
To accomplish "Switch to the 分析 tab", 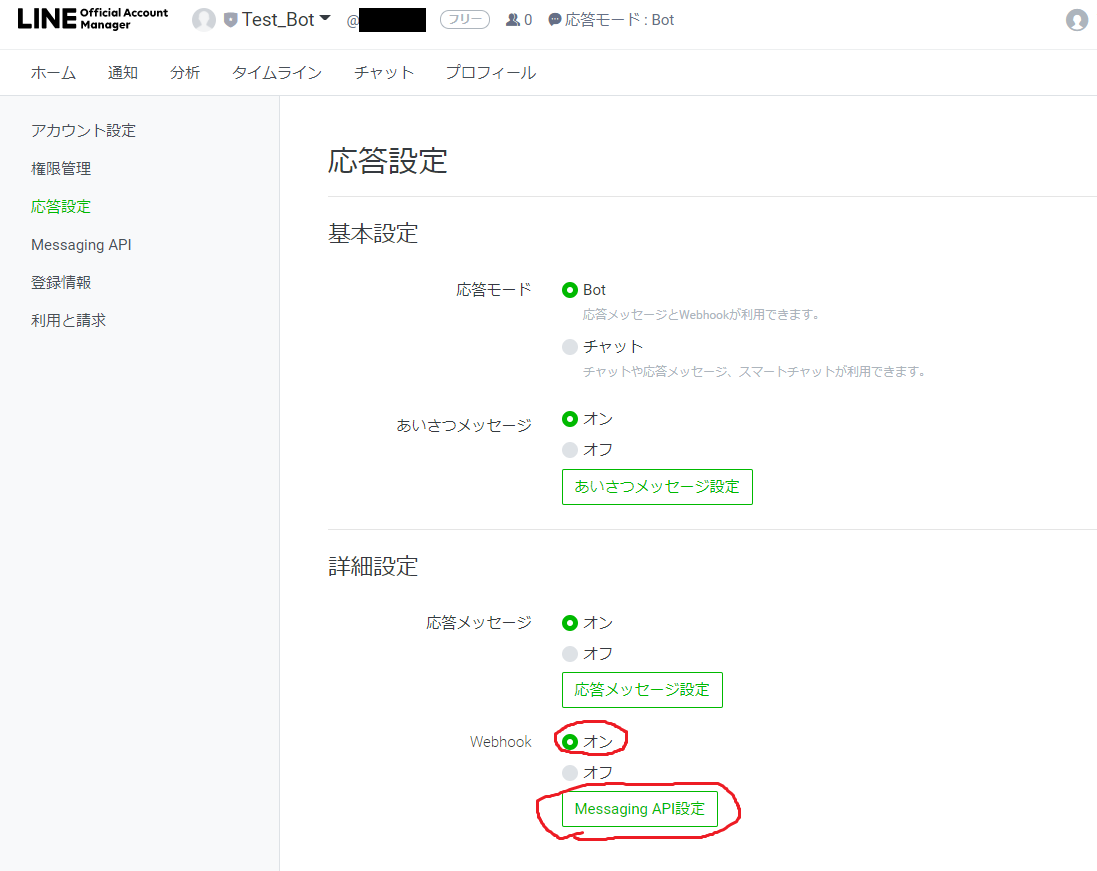I will point(185,72).
